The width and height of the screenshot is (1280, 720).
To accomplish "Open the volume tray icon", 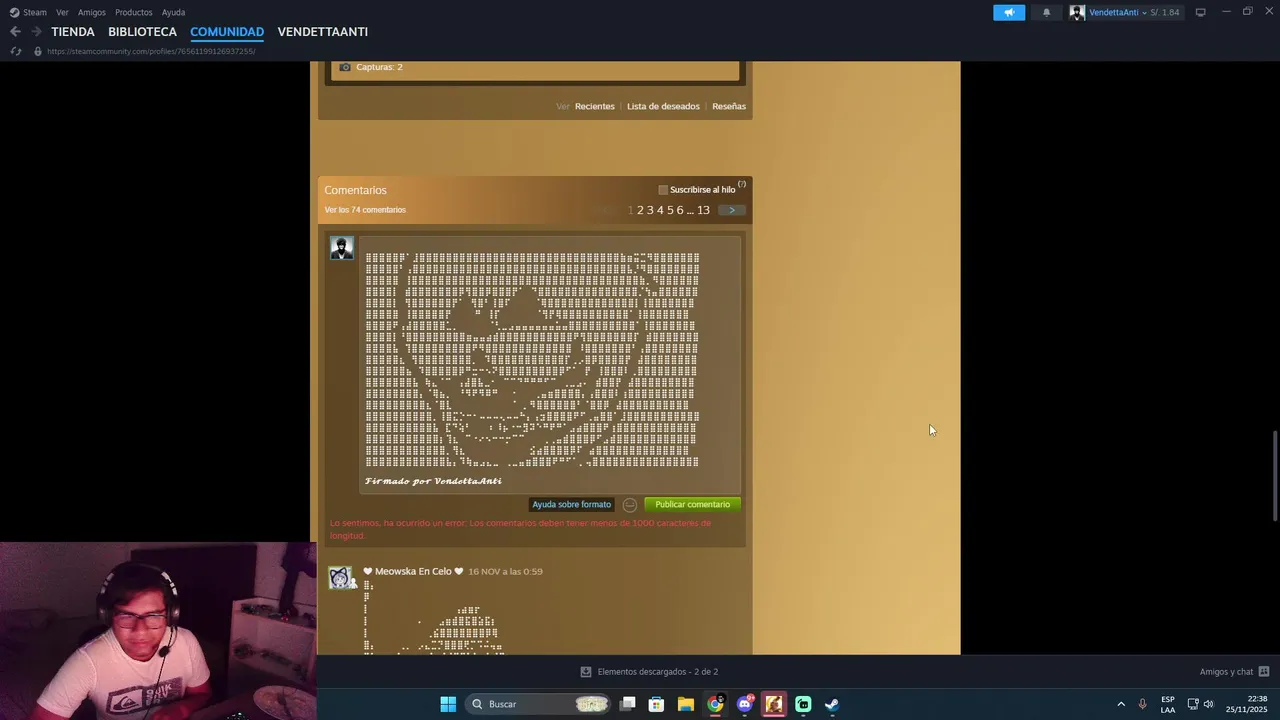I will [1209, 704].
